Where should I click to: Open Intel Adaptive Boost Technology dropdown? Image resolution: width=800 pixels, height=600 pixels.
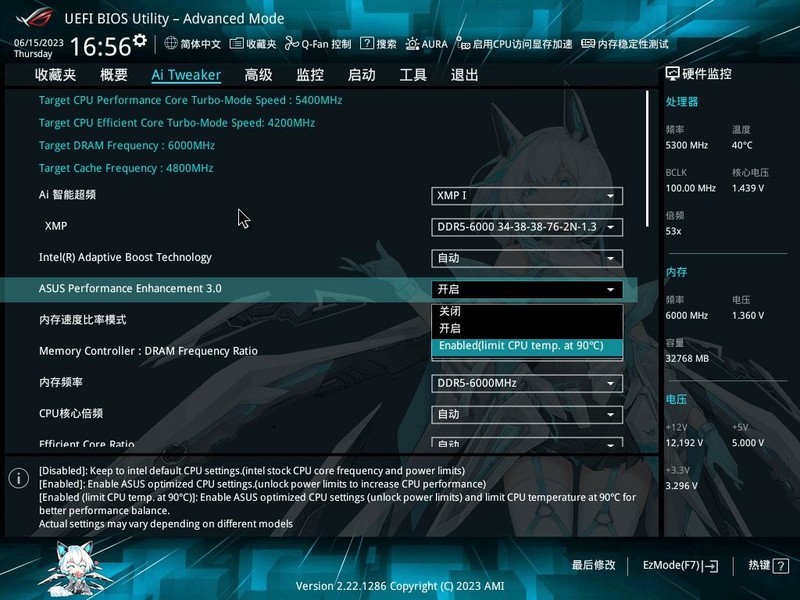[527, 258]
